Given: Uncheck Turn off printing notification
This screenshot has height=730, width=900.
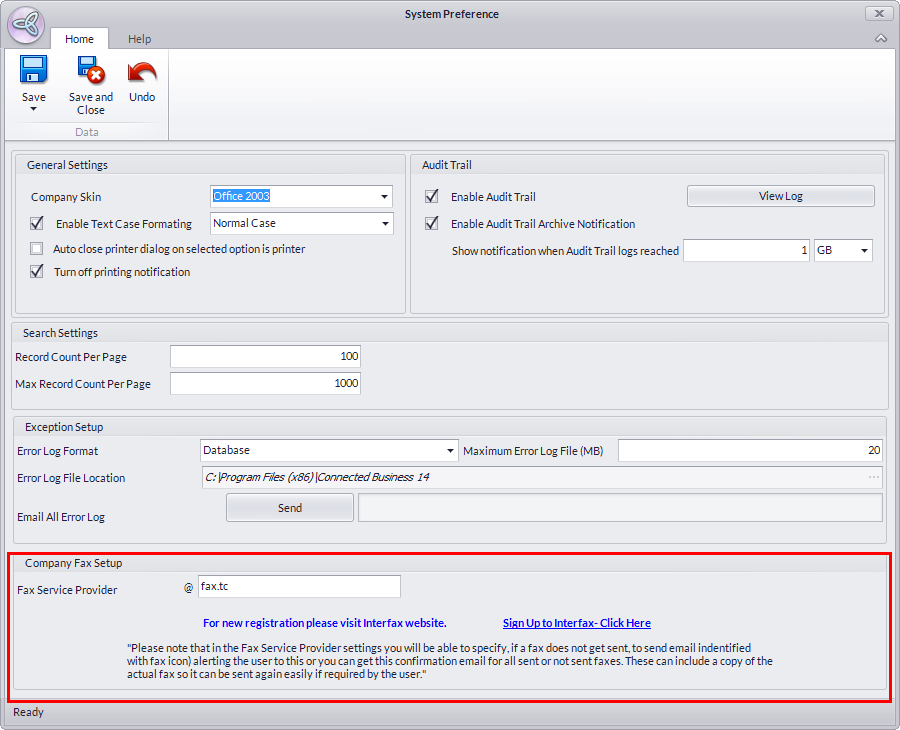Looking at the screenshot, I should (x=37, y=272).
